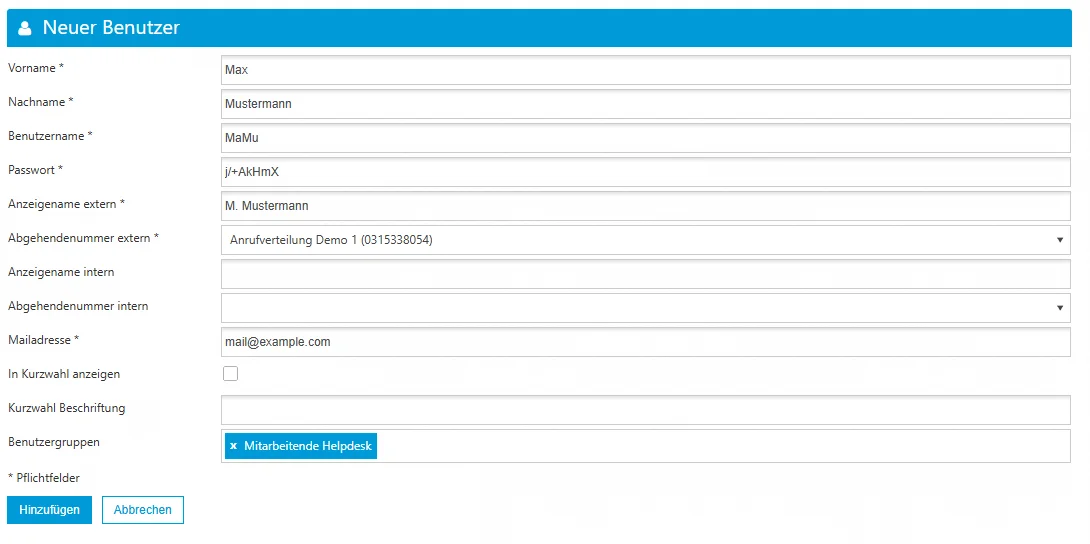Click the Pflichtfelder note text
1090x544 pixels.
coord(44,478)
